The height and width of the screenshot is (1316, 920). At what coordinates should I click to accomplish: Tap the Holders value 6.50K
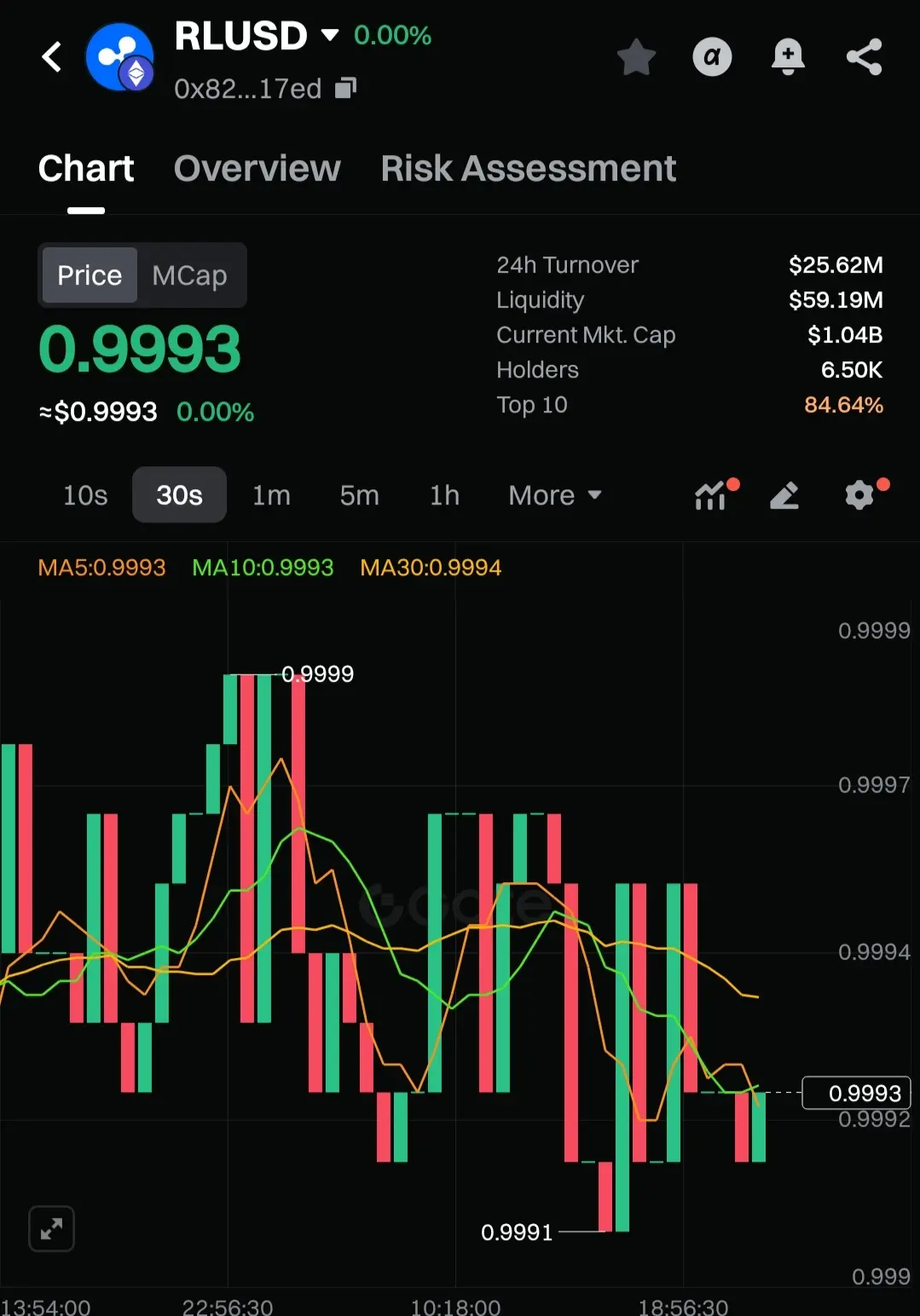tap(852, 370)
